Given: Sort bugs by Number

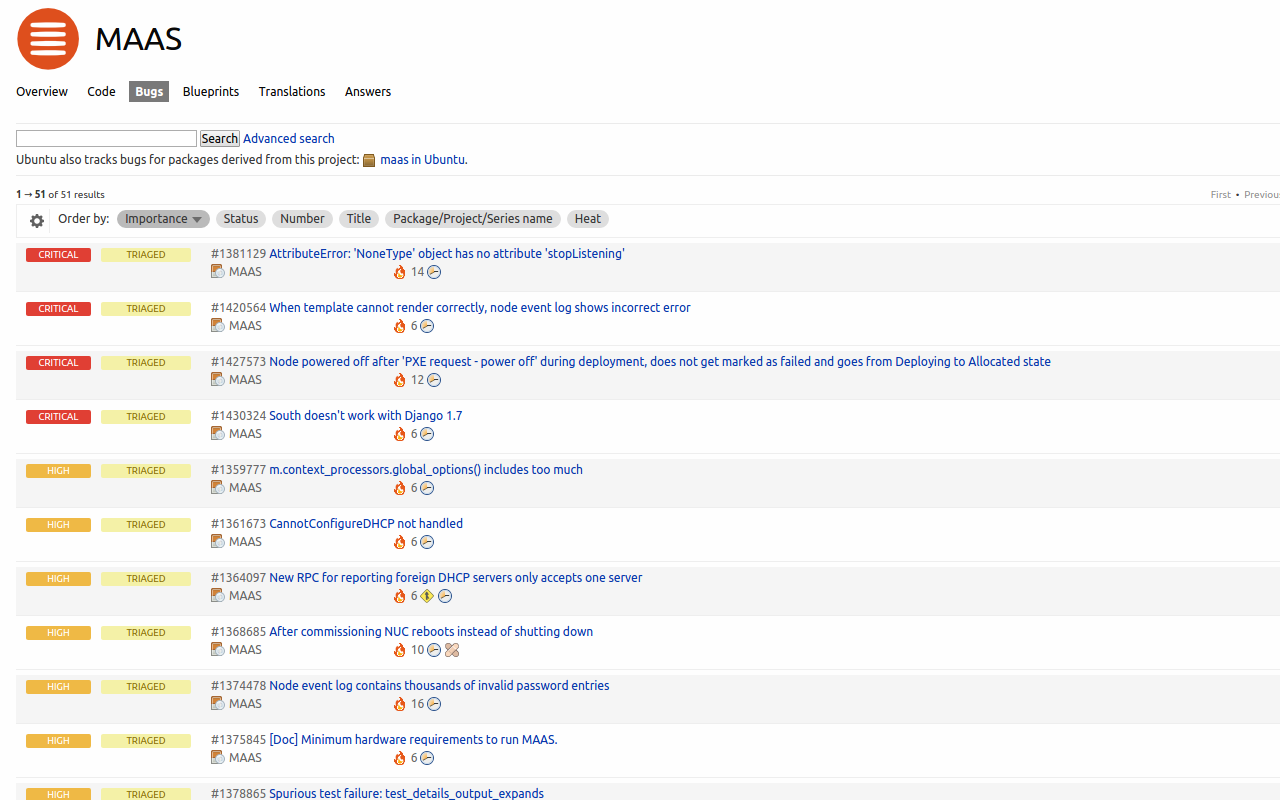Looking at the screenshot, I should click(302, 219).
